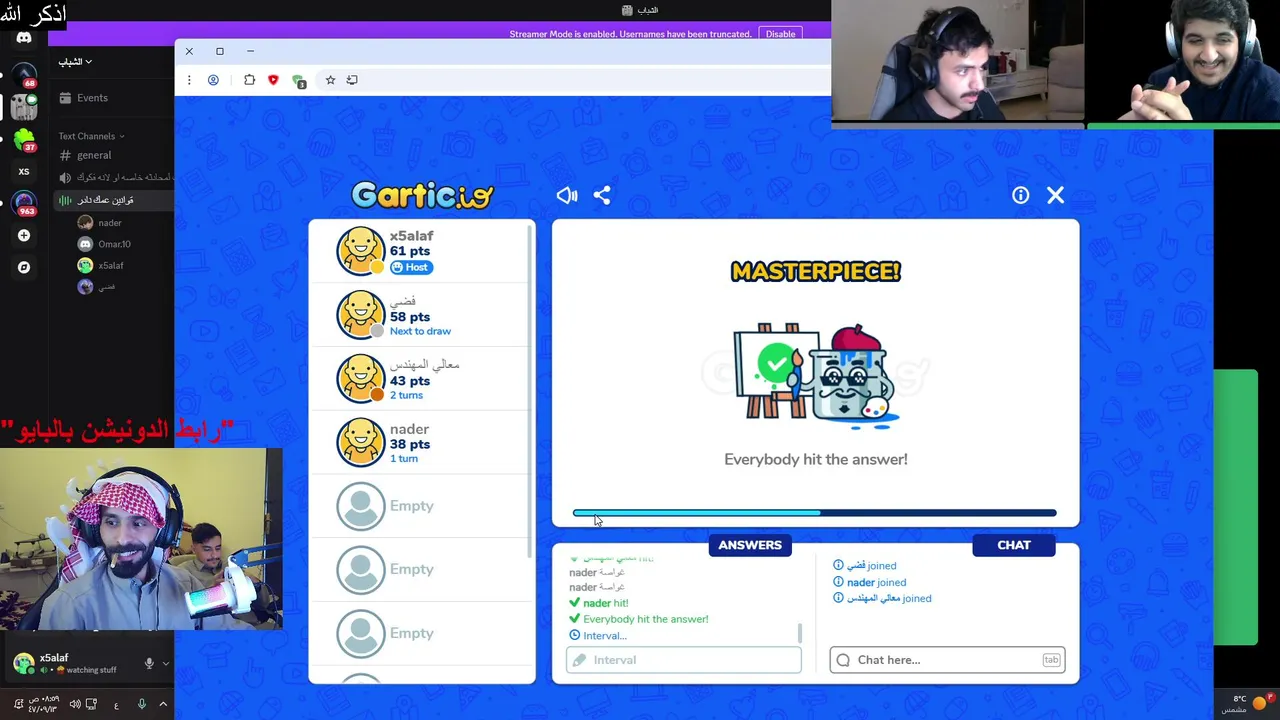The width and height of the screenshot is (1280, 720).
Task: Open the XS Discord server
Action: (x=24, y=172)
